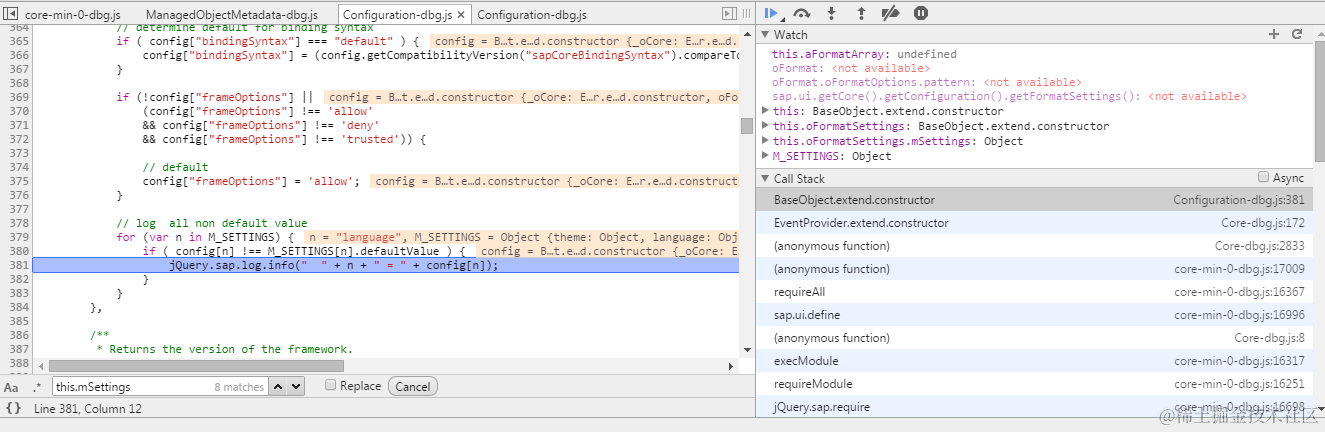Open core-min-0-dbg.js:16317 source link

1238,361
